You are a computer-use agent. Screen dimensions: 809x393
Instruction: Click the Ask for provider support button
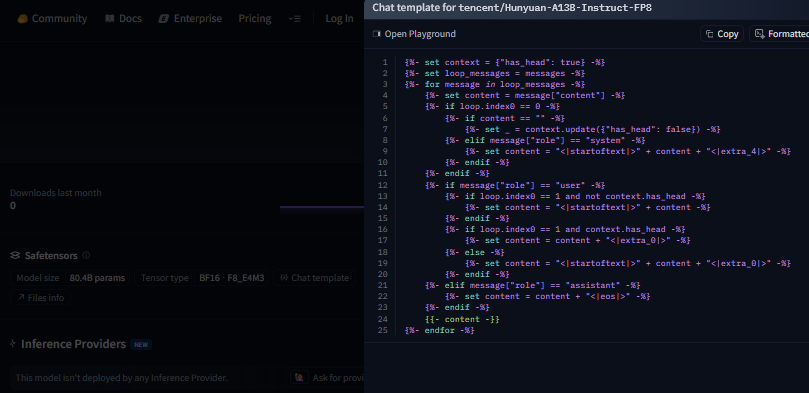point(327,378)
